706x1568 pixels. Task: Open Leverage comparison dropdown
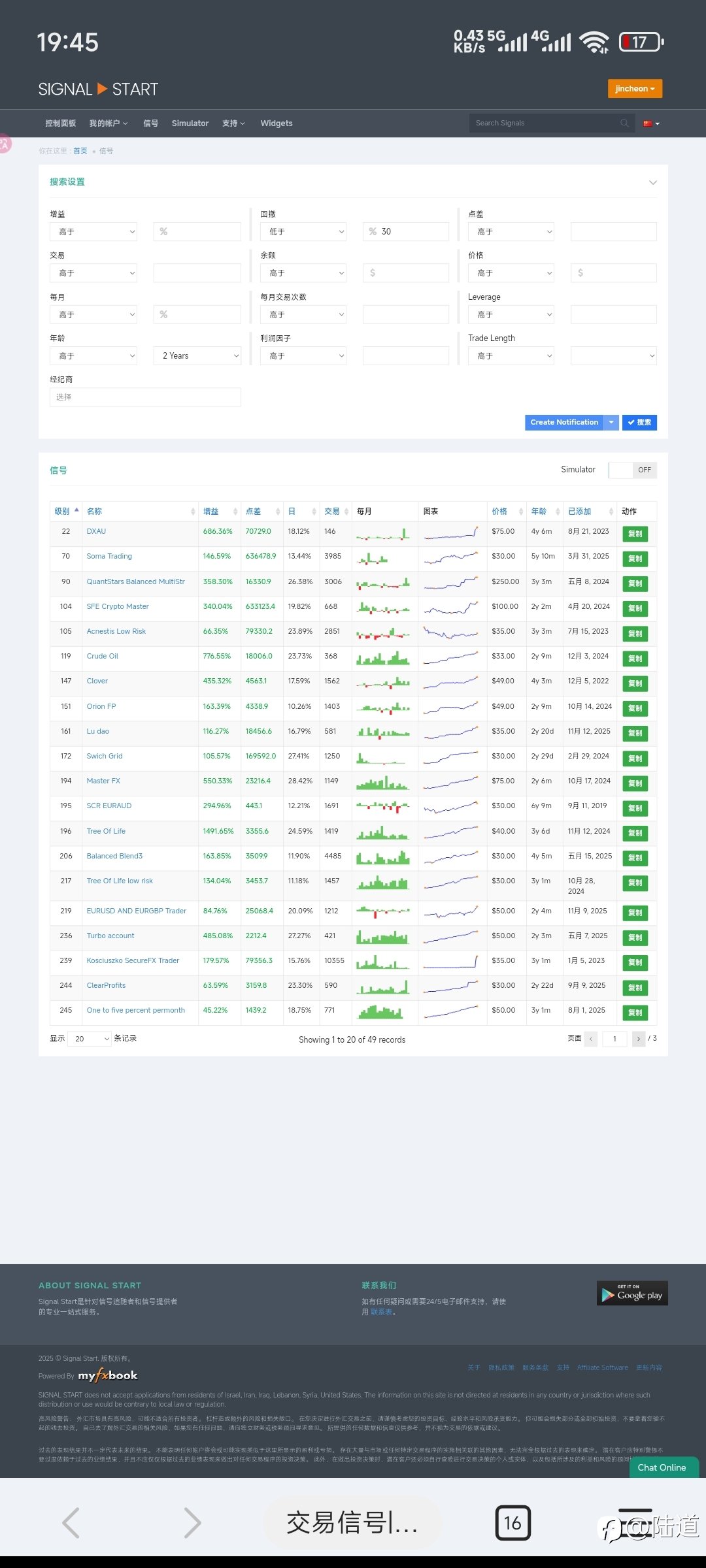[x=511, y=314]
